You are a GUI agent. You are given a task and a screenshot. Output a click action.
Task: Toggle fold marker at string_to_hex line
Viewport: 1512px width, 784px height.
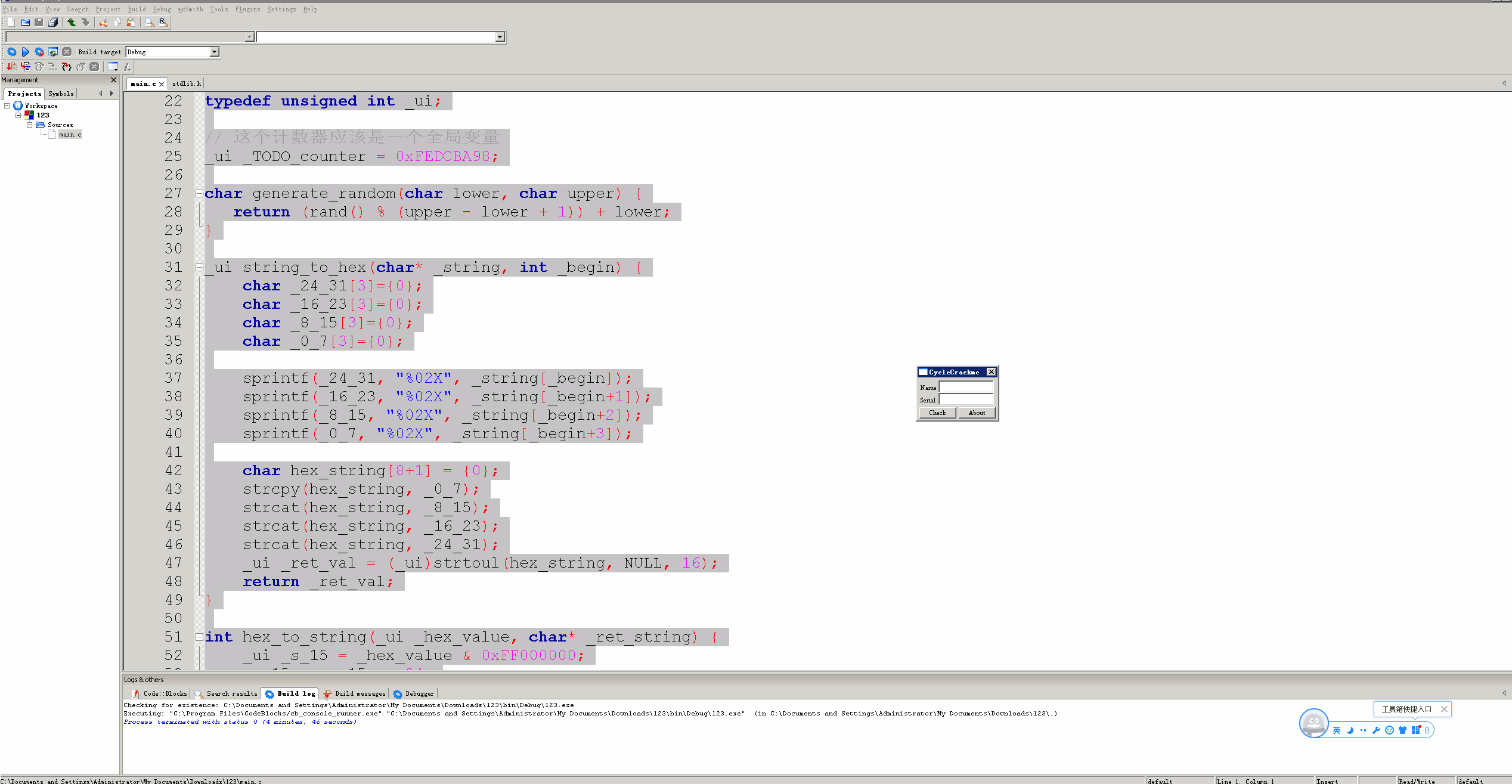[x=199, y=268]
